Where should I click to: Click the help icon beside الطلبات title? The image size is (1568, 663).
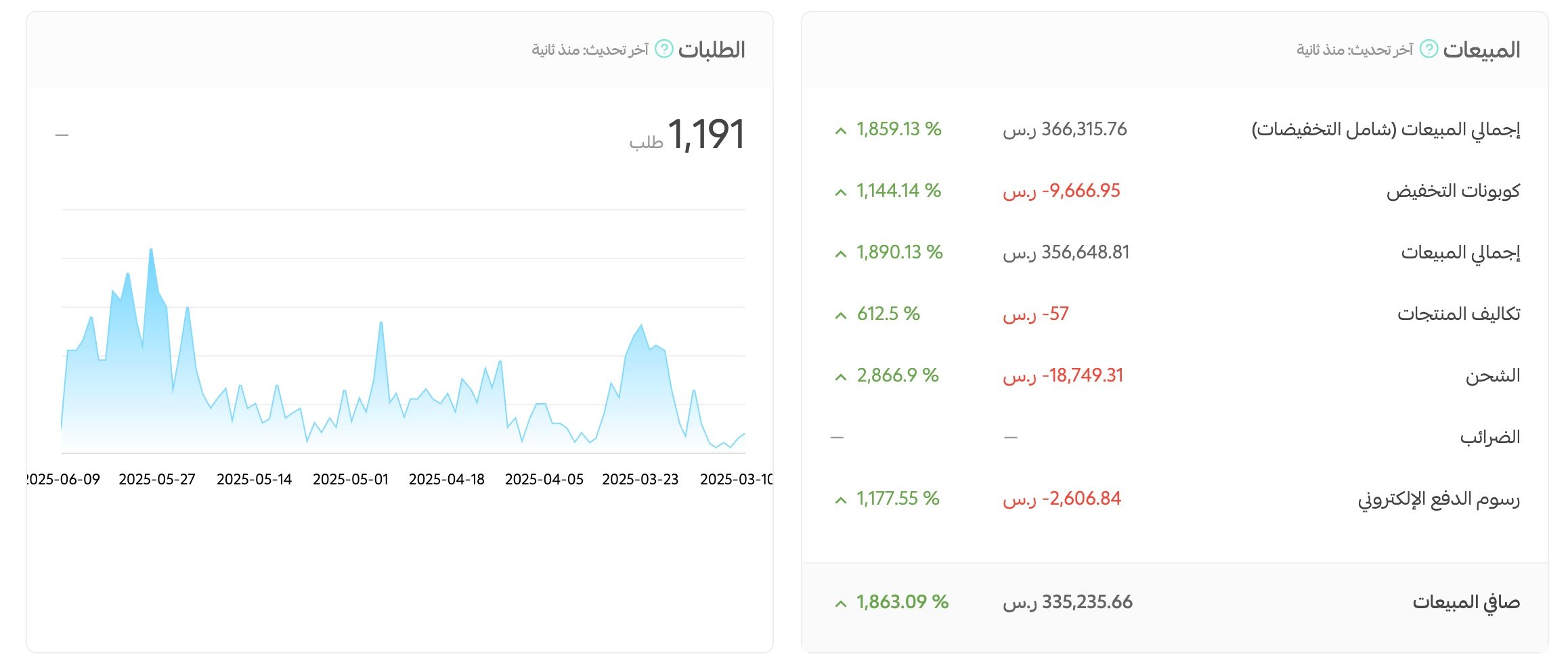click(x=664, y=49)
